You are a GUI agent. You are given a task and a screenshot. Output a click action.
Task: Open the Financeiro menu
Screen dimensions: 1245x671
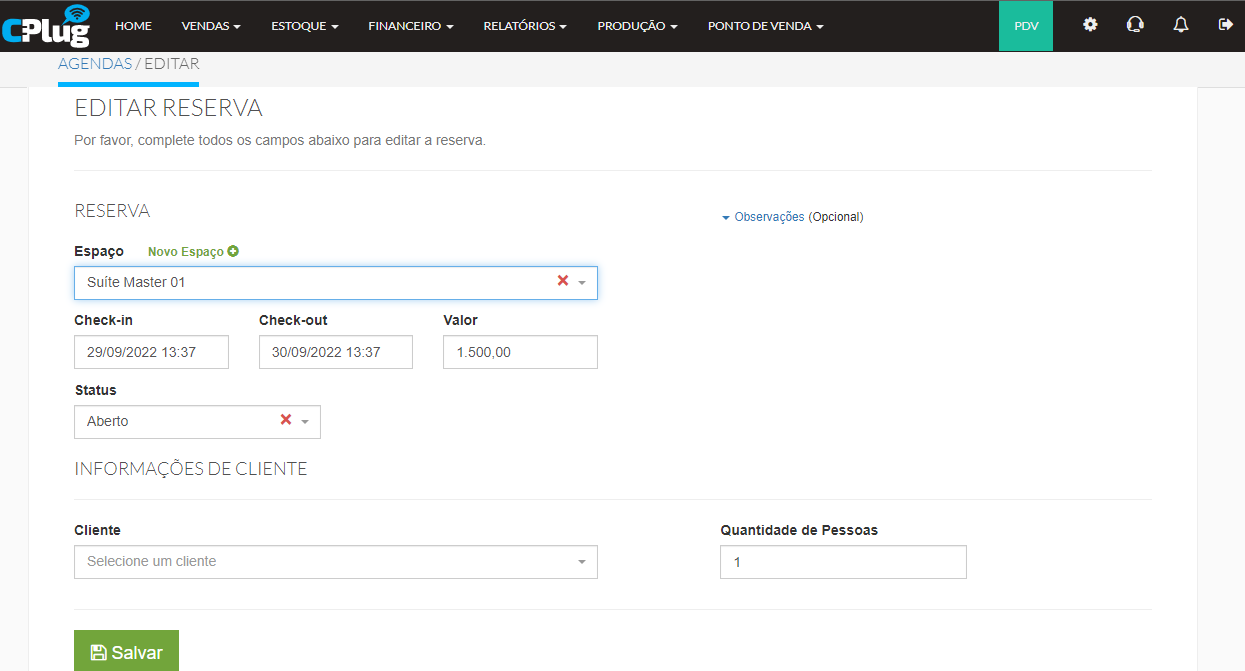[411, 26]
